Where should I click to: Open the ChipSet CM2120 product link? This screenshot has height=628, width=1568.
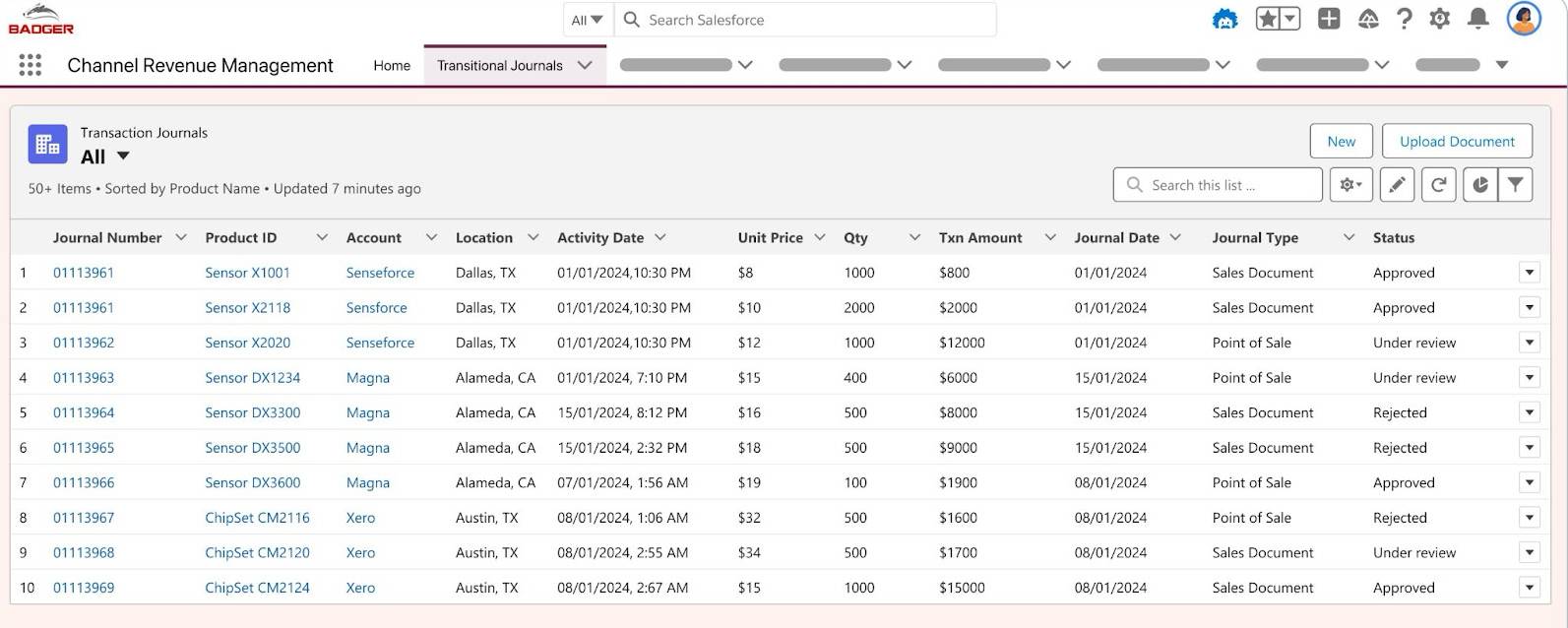tap(257, 553)
